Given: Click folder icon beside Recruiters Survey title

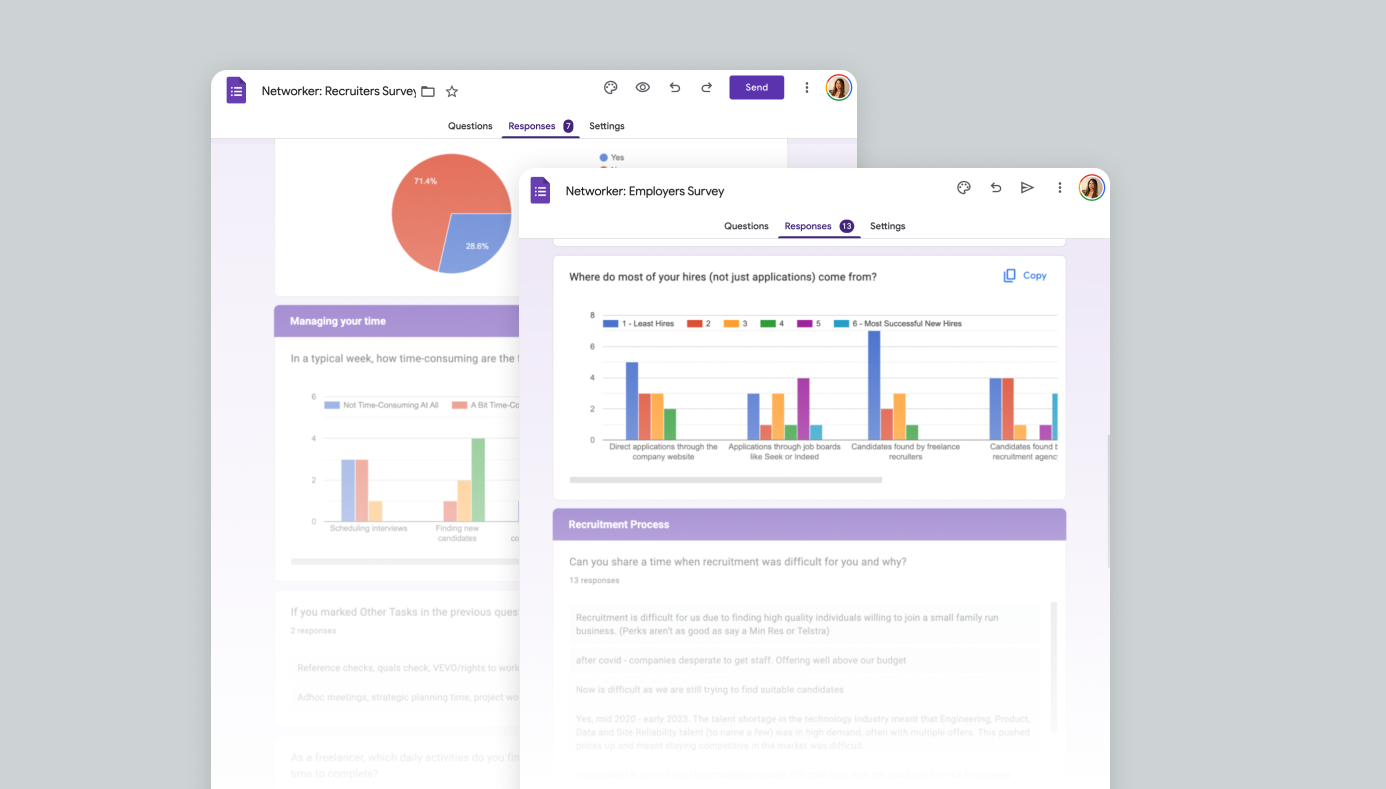Looking at the screenshot, I should click(428, 91).
